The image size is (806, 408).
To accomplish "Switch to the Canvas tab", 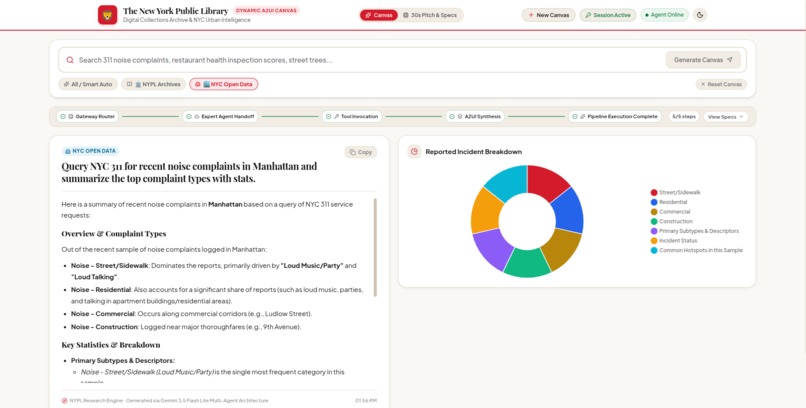I will point(379,15).
